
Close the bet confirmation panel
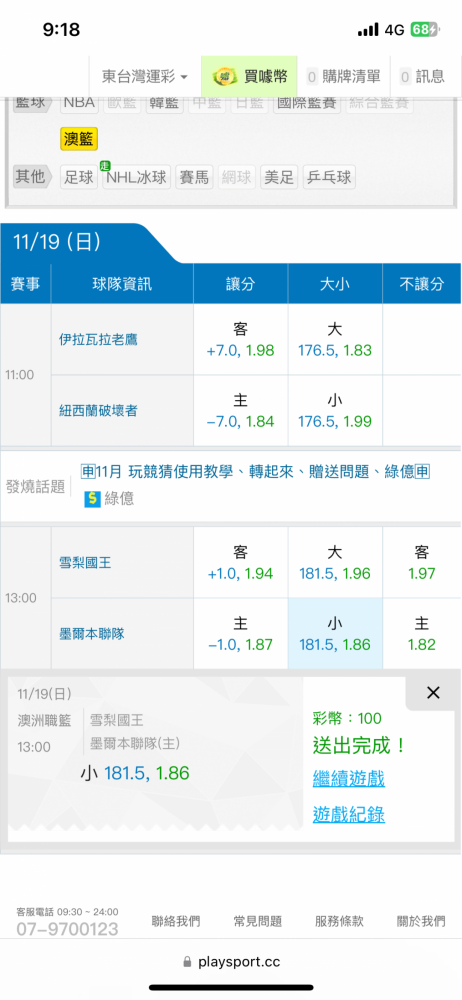433,693
